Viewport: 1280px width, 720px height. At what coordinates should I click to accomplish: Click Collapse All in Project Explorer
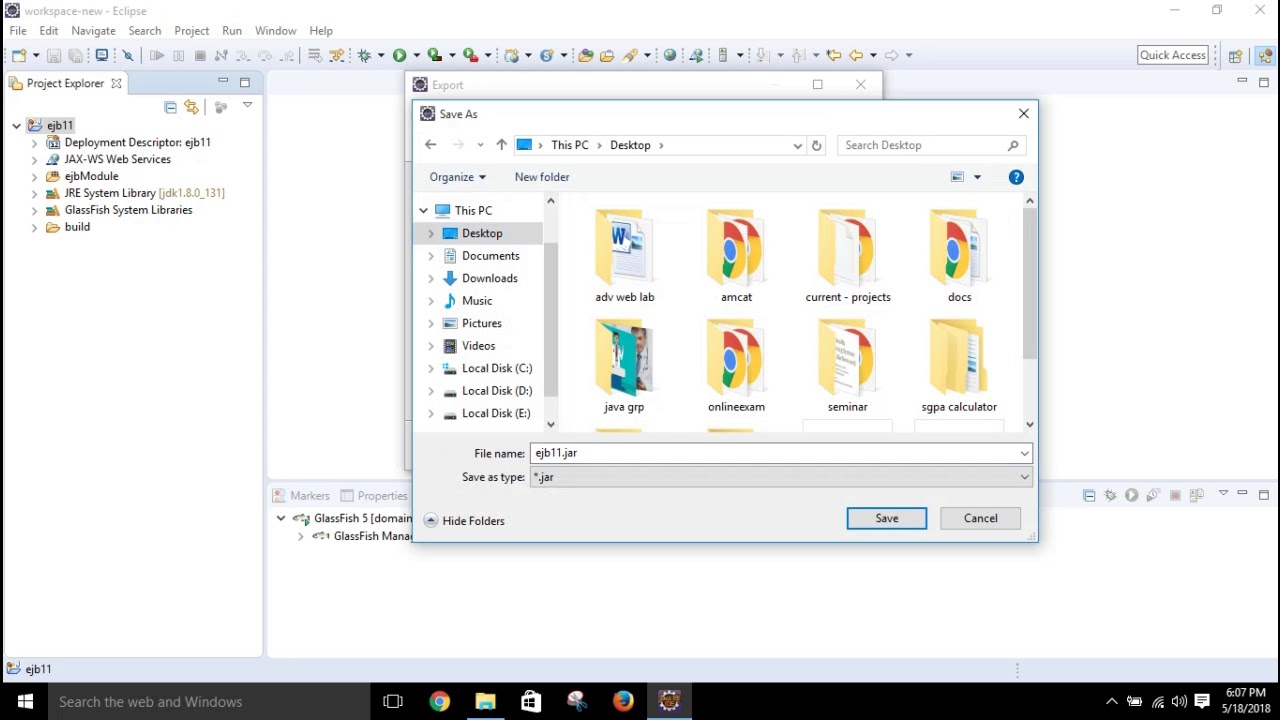pyautogui.click(x=170, y=107)
